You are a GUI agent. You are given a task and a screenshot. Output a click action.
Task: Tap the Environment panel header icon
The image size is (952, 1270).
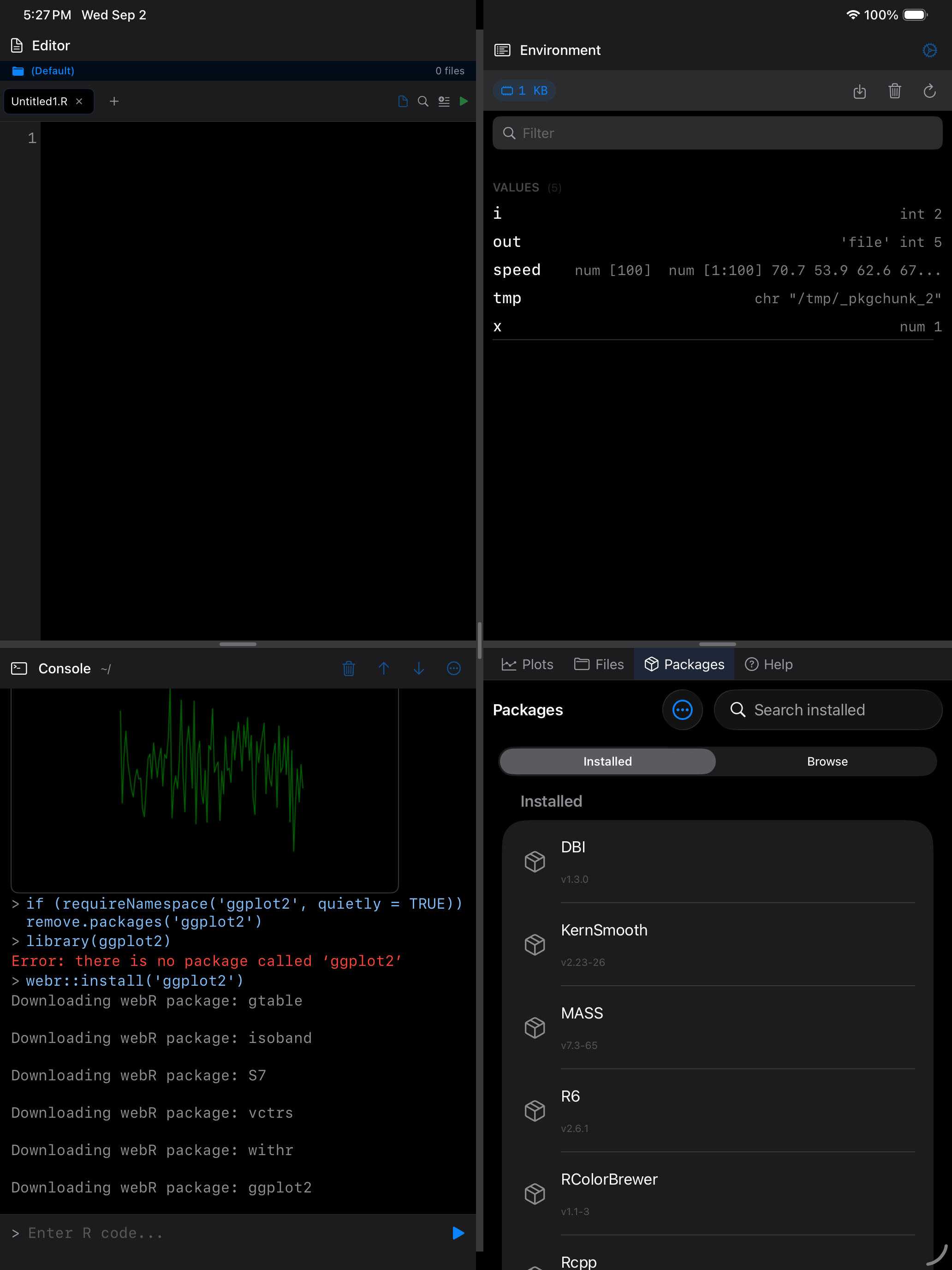coord(502,50)
